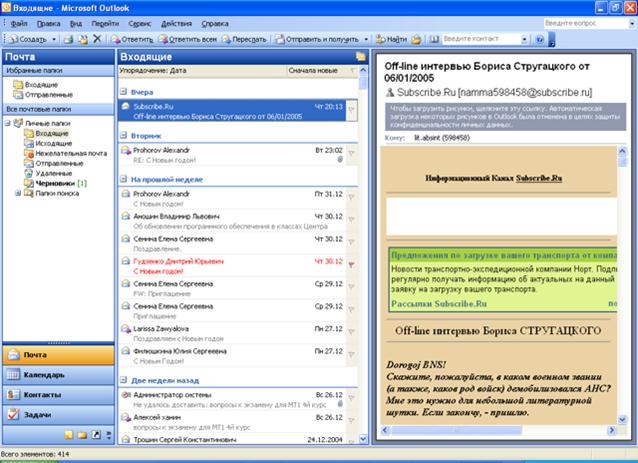Click Ответить всем toolbar button
Screen dimensions: 638x463
pyautogui.click(x=188, y=39)
